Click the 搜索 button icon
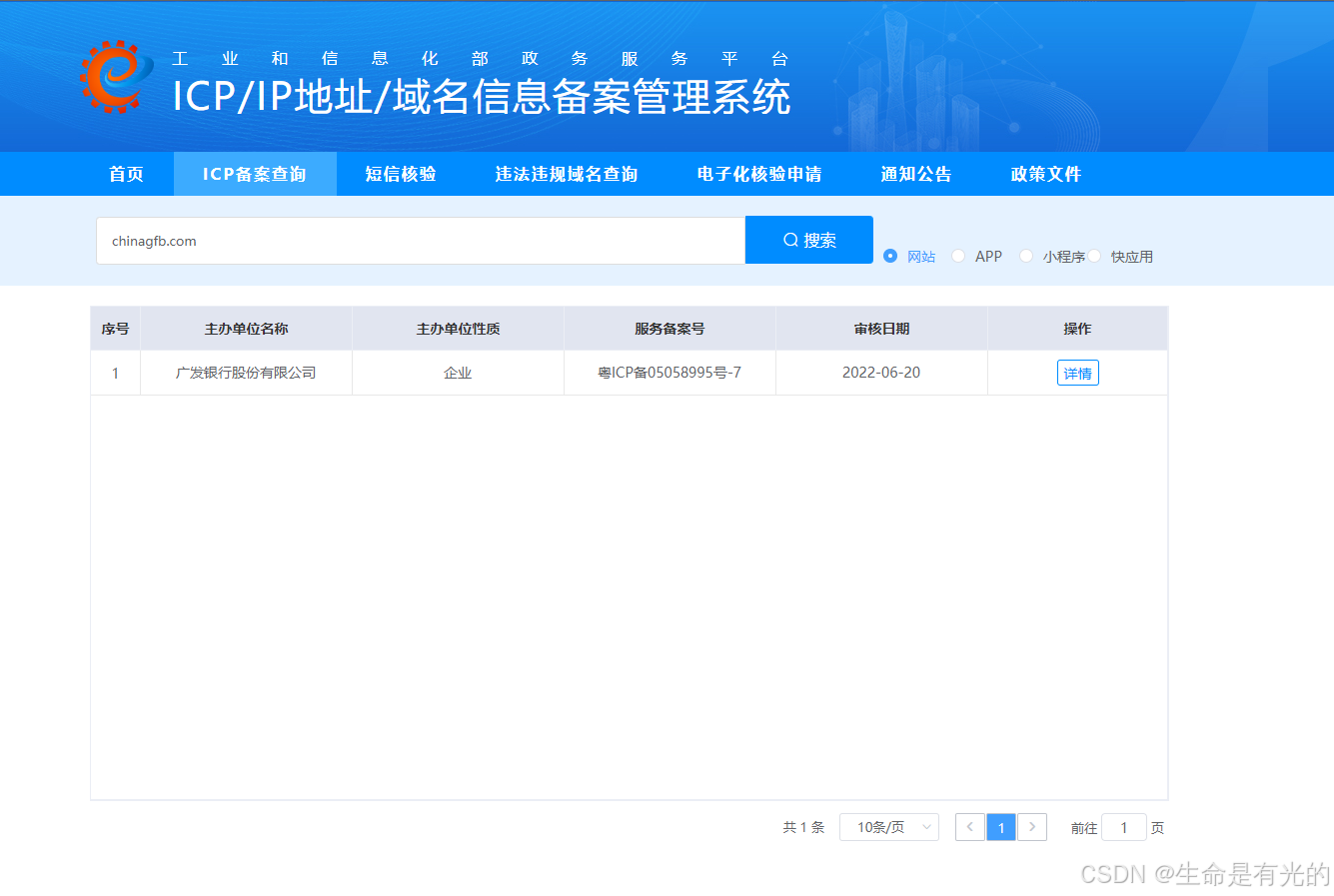The height and width of the screenshot is (896, 1334). point(808,240)
